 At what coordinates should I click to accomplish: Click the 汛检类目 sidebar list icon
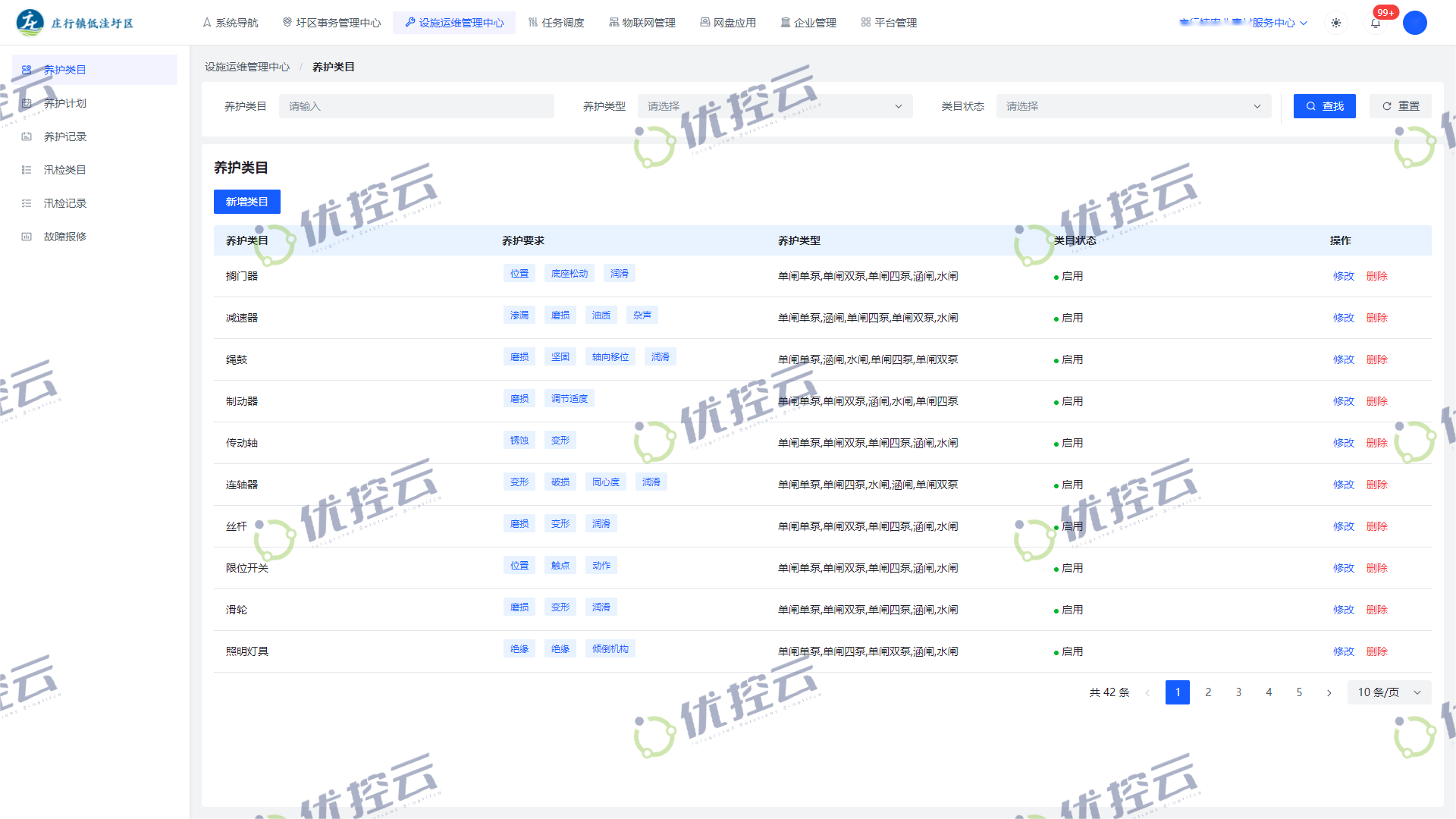click(x=27, y=170)
